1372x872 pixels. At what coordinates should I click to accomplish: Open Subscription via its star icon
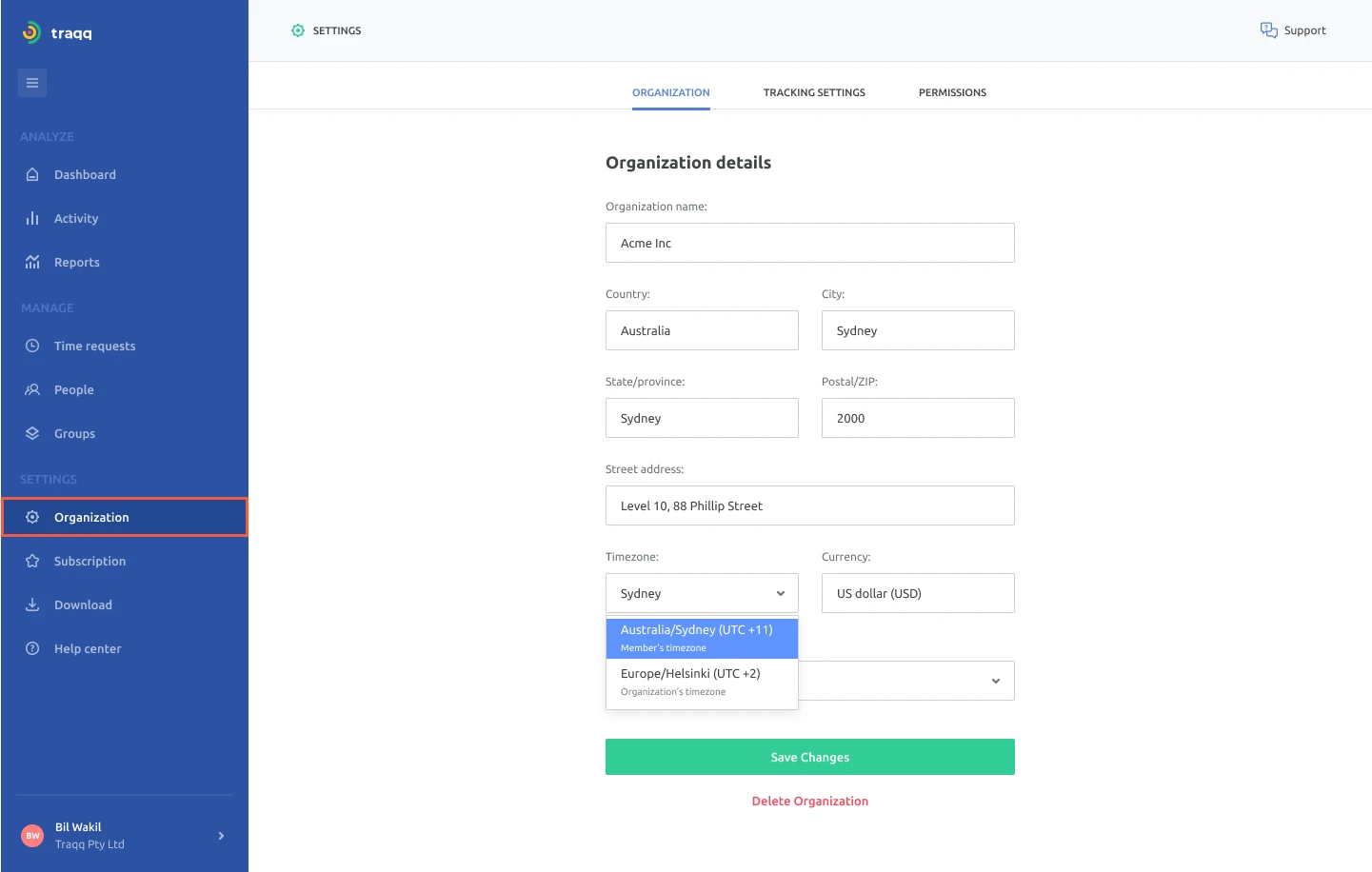point(32,561)
